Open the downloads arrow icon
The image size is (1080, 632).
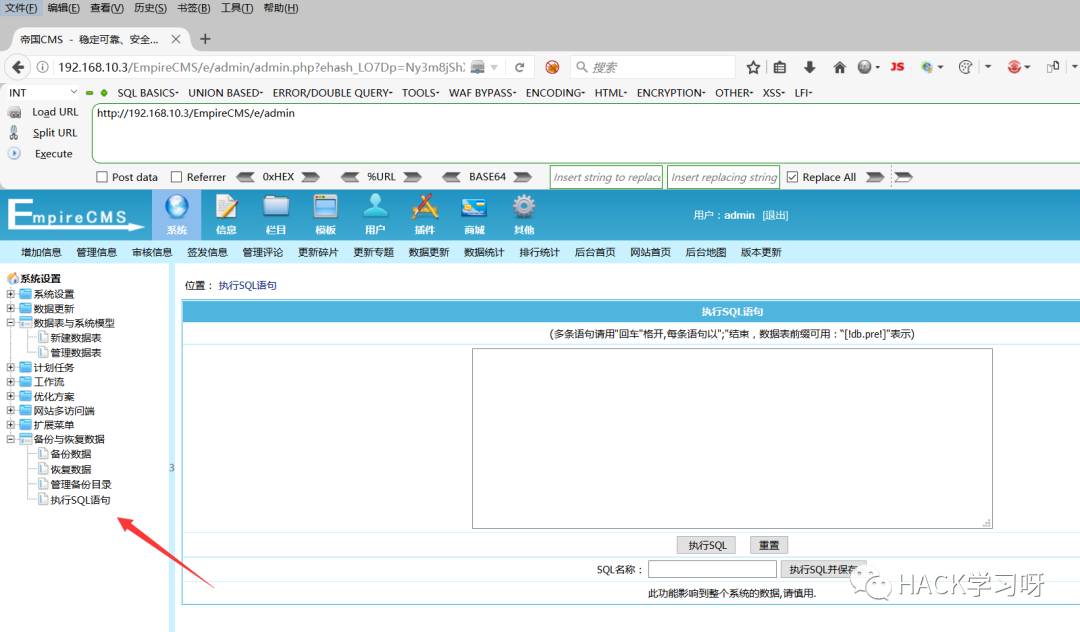(809, 67)
